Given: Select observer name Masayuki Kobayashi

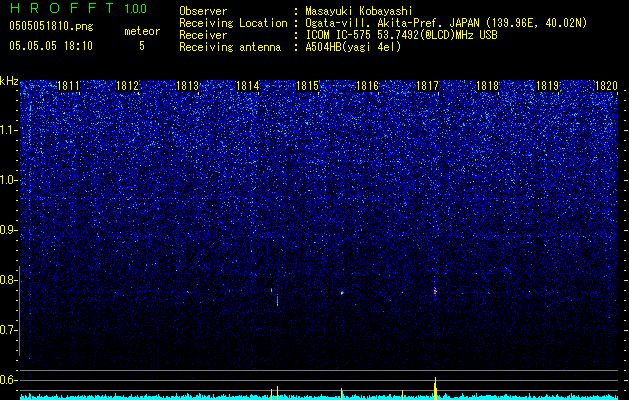Looking at the screenshot, I should tap(359, 11).
